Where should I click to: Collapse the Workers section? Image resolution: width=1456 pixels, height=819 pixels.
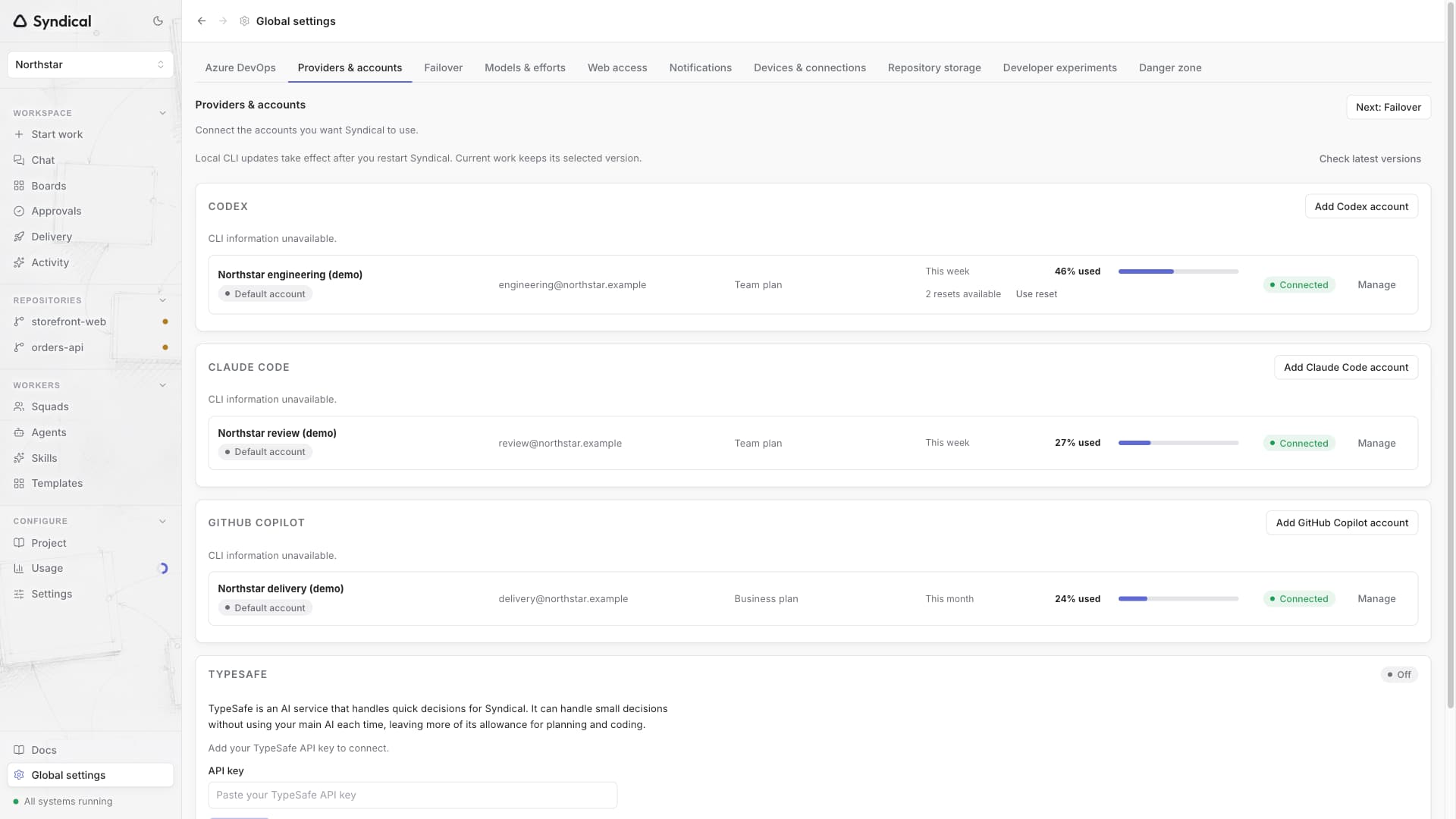click(x=162, y=385)
